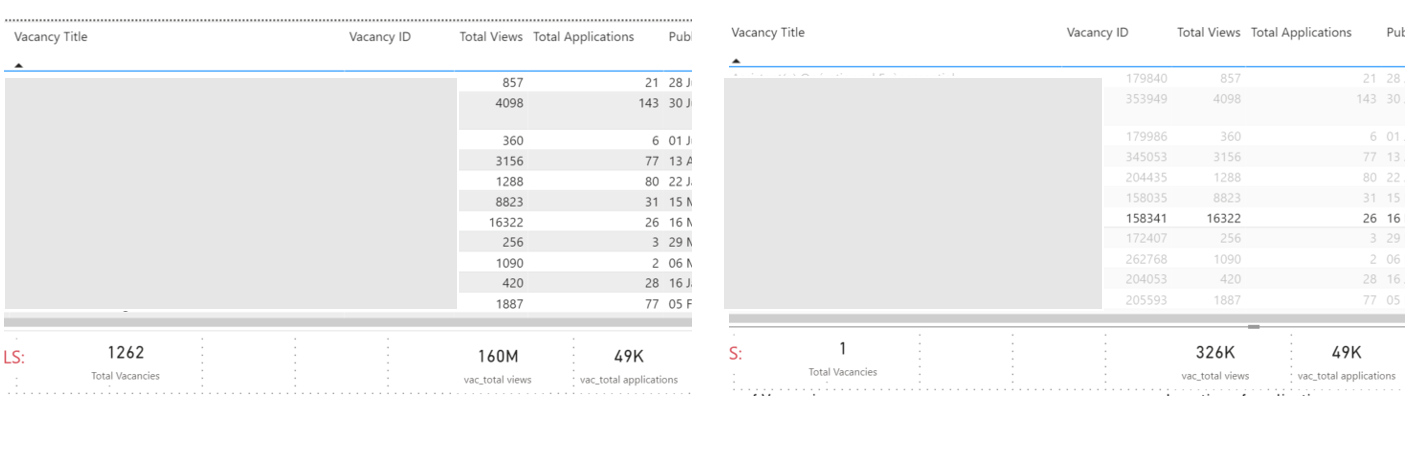This screenshot has height=451, width=1411.
Task: Click Total Views cell 360 in left table
Action: click(x=512, y=141)
